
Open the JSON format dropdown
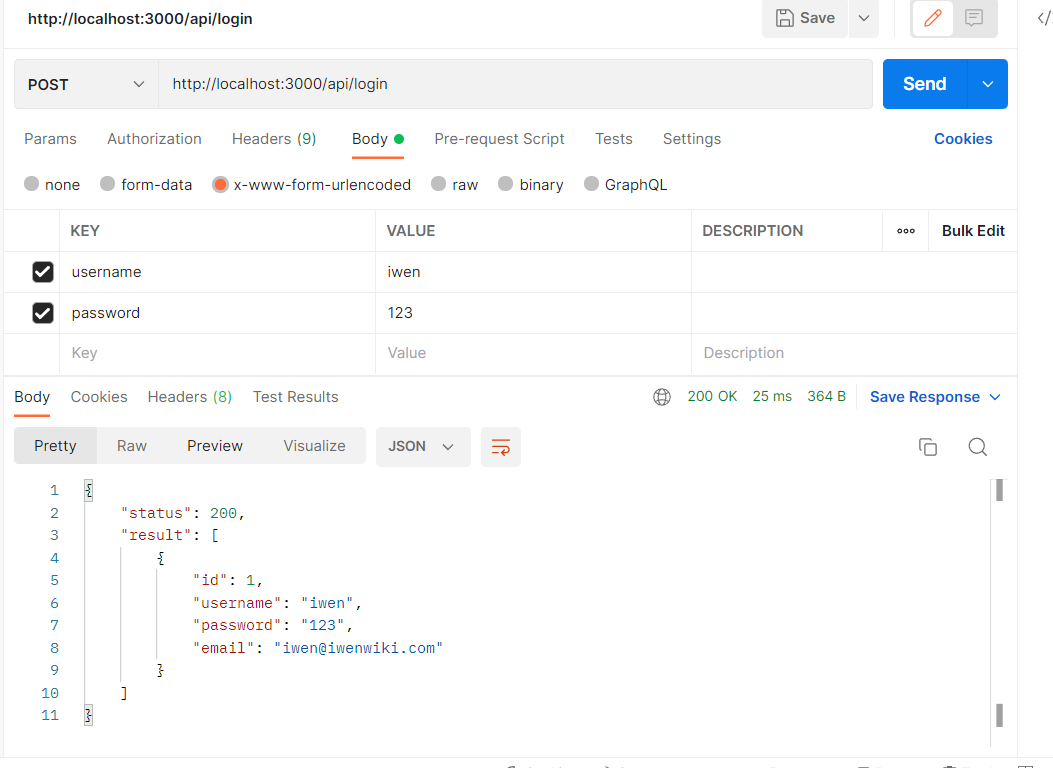422,447
